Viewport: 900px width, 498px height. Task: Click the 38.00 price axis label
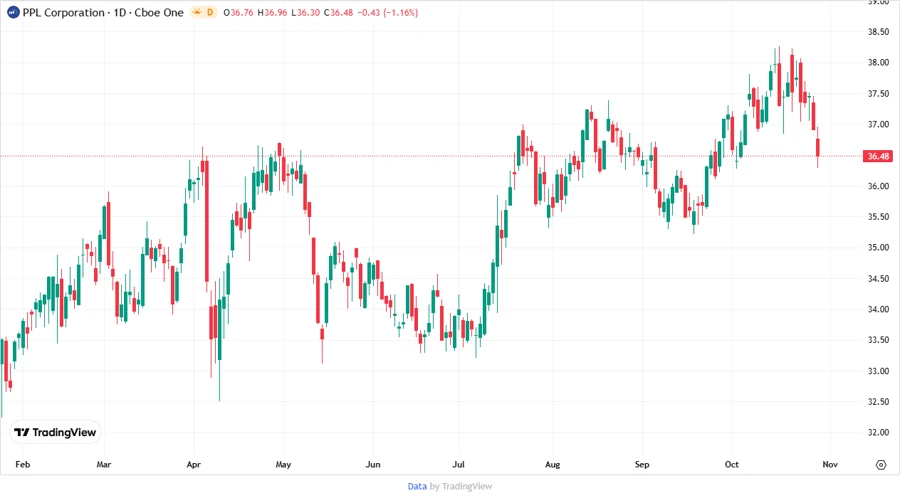pos(878,63)
